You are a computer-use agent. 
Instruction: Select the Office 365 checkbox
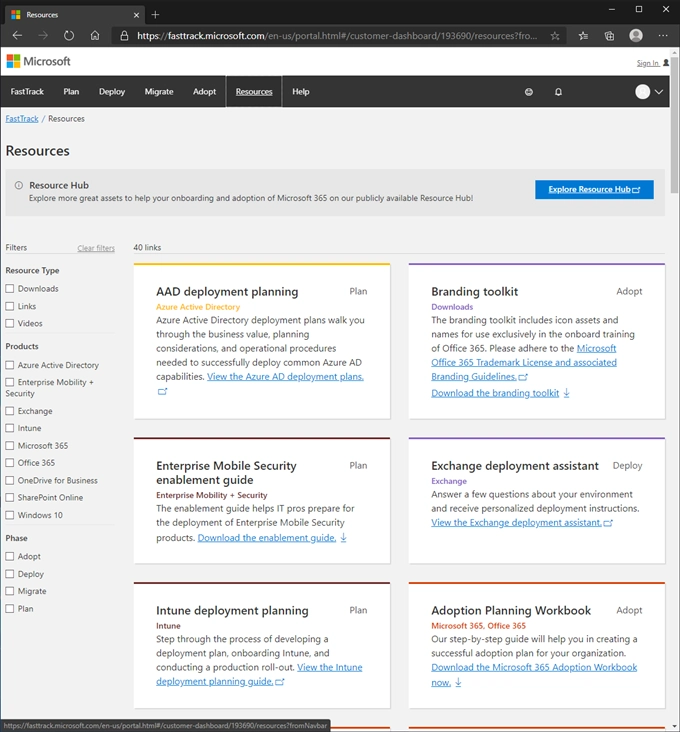click(10, 462)
